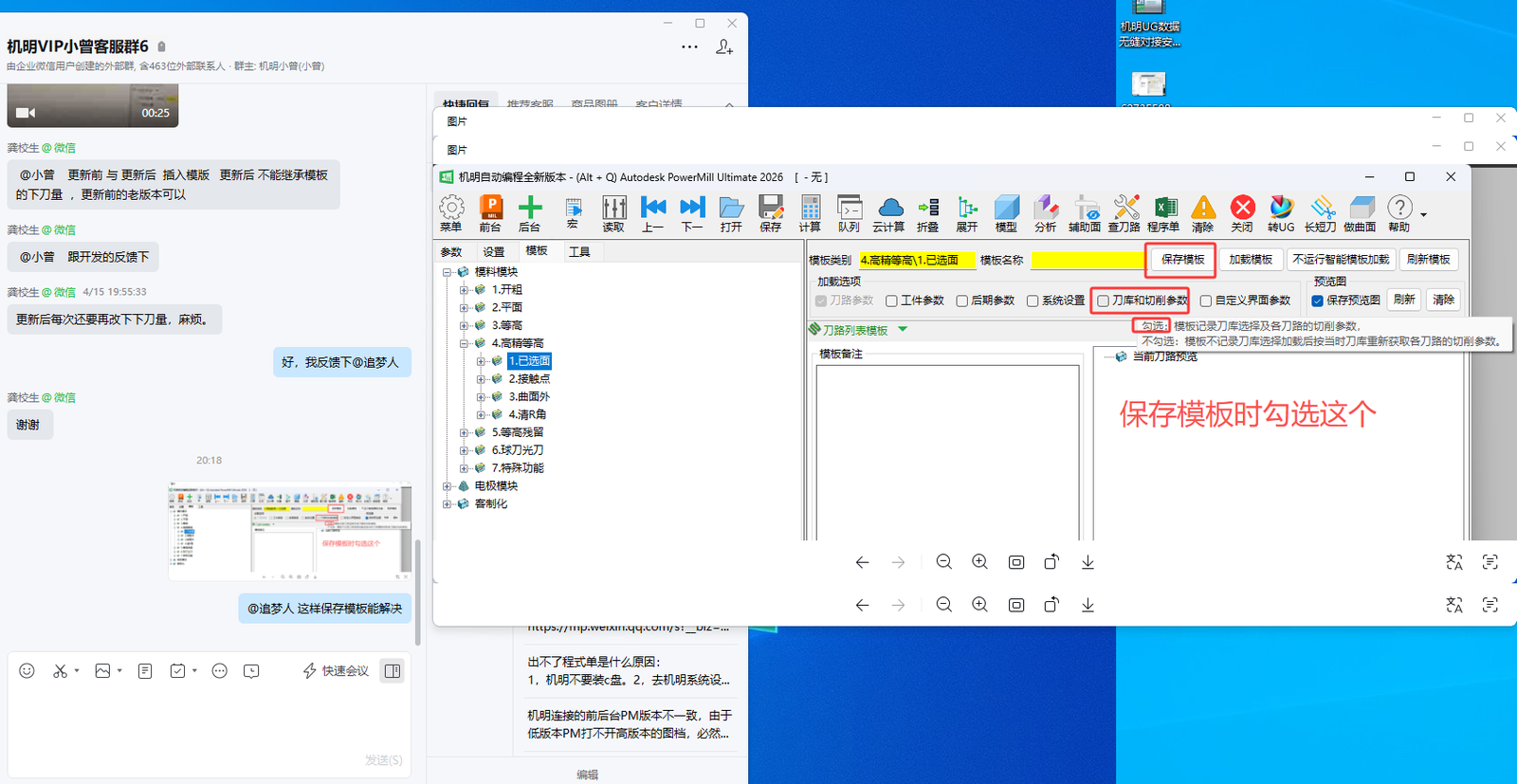Collapse the 模料模块 tree node
The height and width of the screenshot is (784, 1517).
pos(447,272)
